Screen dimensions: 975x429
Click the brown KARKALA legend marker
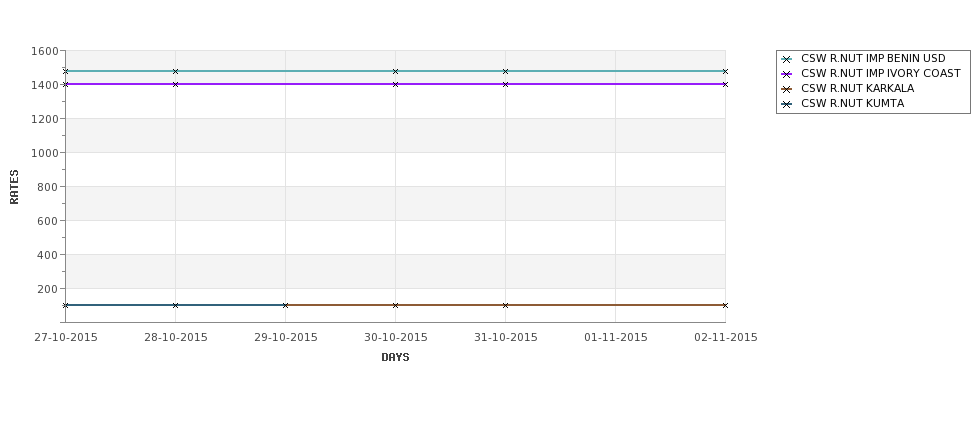click(x=786, y=89)
